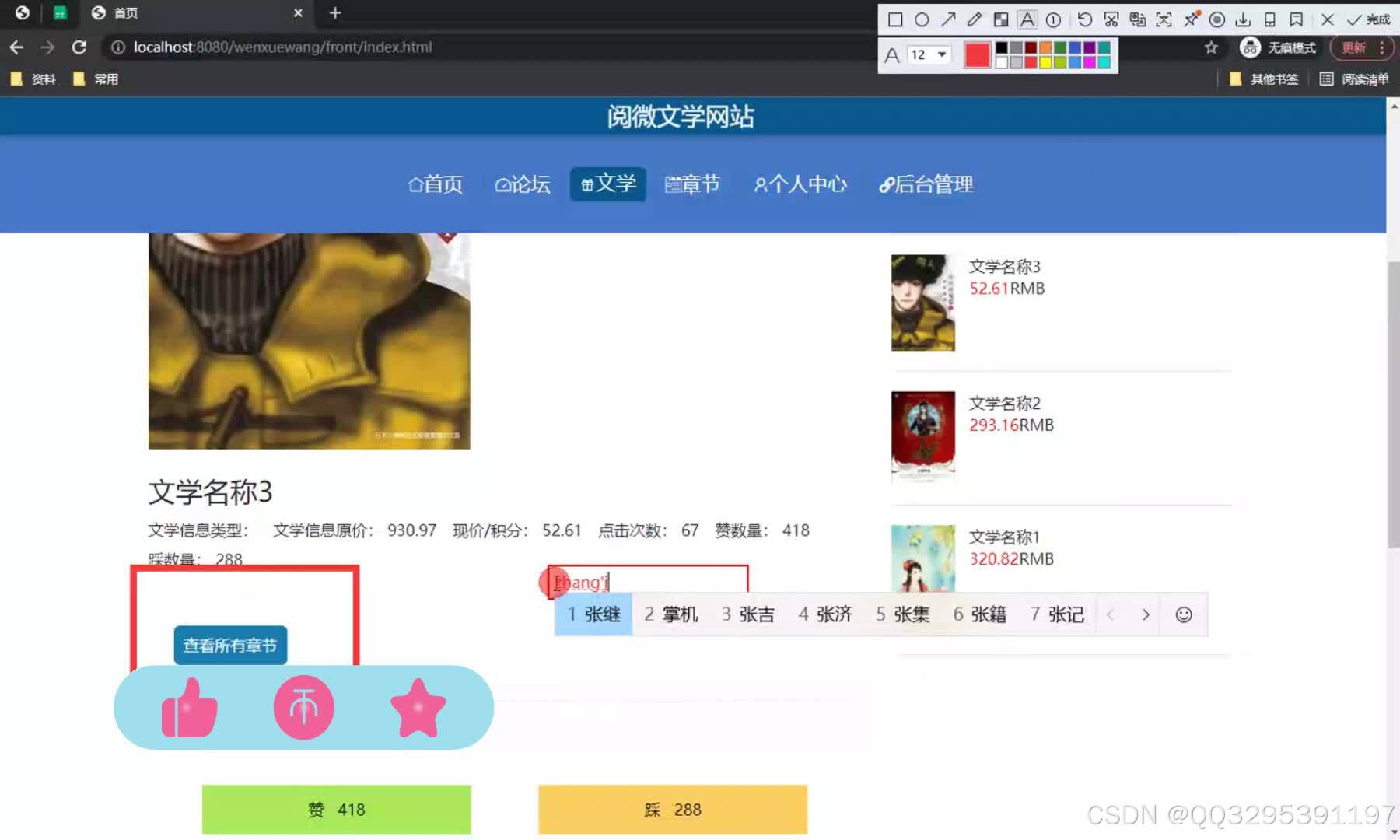
Task: Open 后台管理 nav item
Action: 926,184
